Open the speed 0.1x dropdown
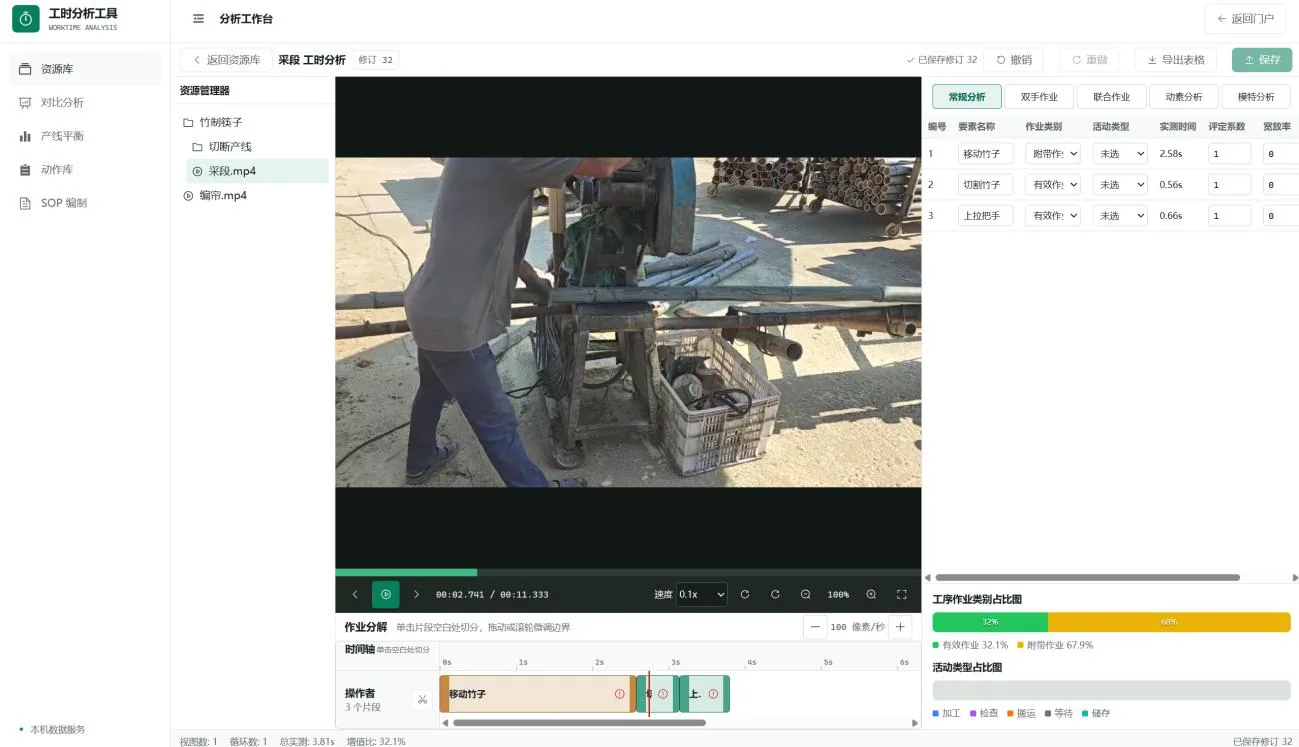This screenshot has height=747, width=1299. 702,594
